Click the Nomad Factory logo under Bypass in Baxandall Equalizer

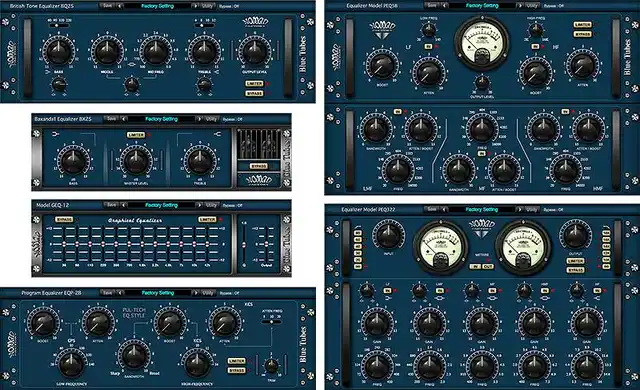(259, 179)
